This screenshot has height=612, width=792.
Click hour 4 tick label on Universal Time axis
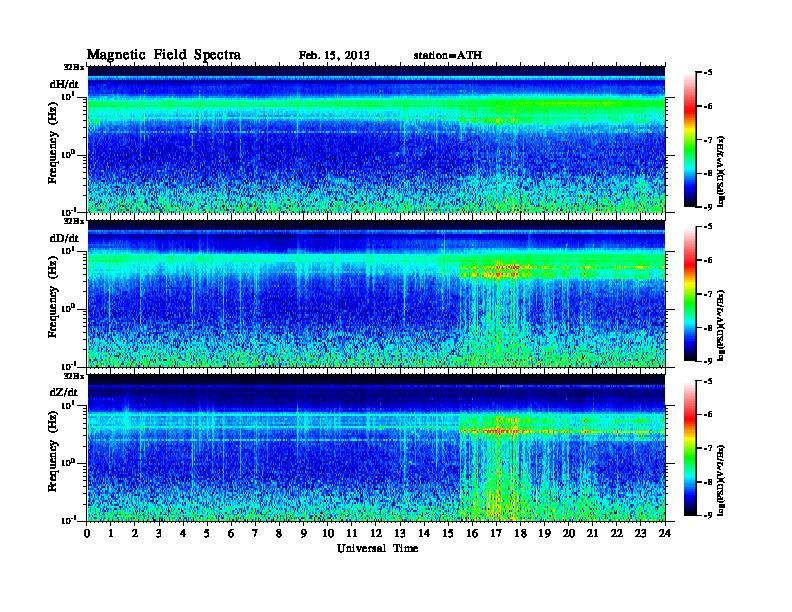(183, 533)
